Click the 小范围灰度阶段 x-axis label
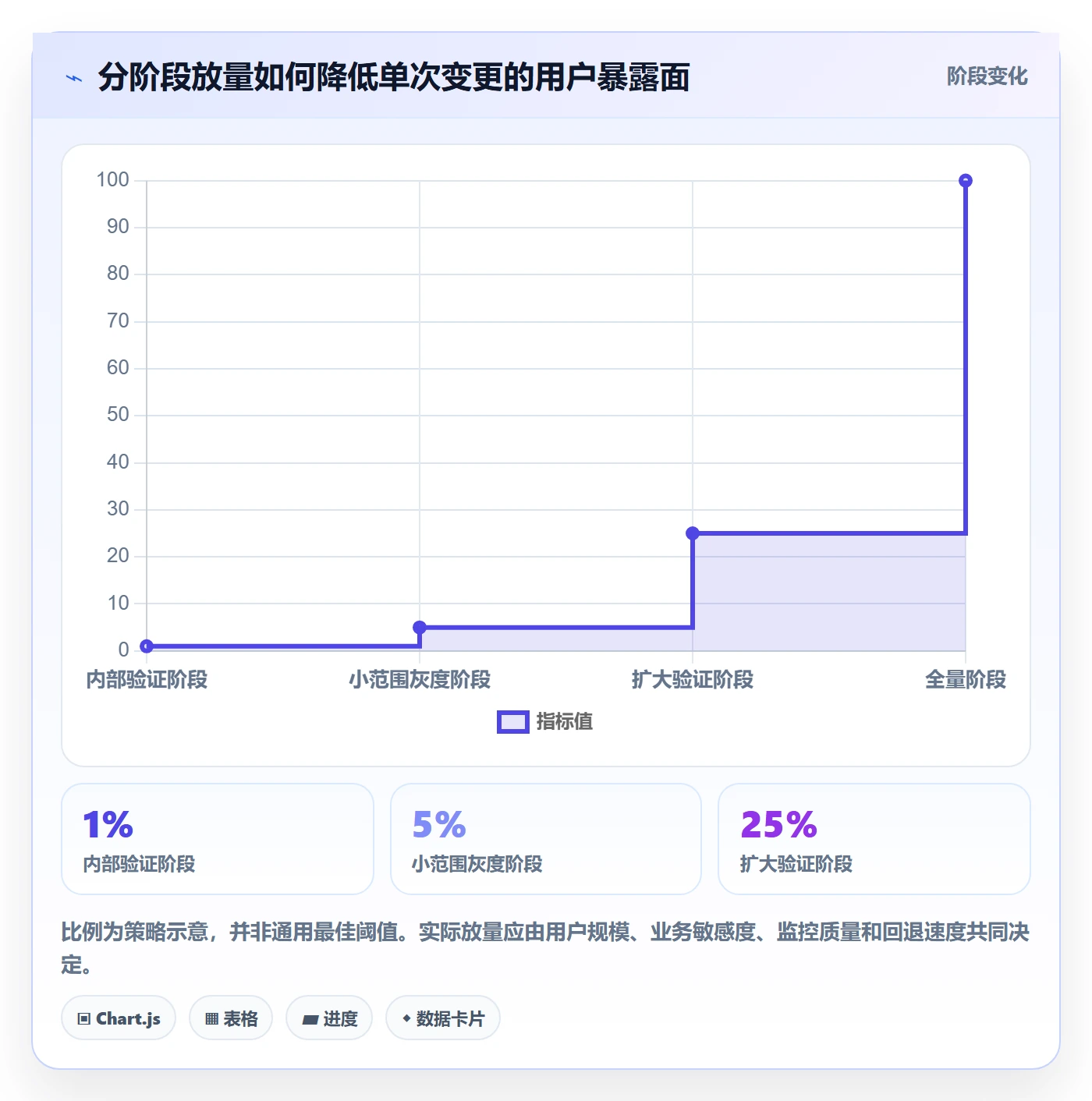Screen dimensions: 1092x1101 click(x=420, y=680)
